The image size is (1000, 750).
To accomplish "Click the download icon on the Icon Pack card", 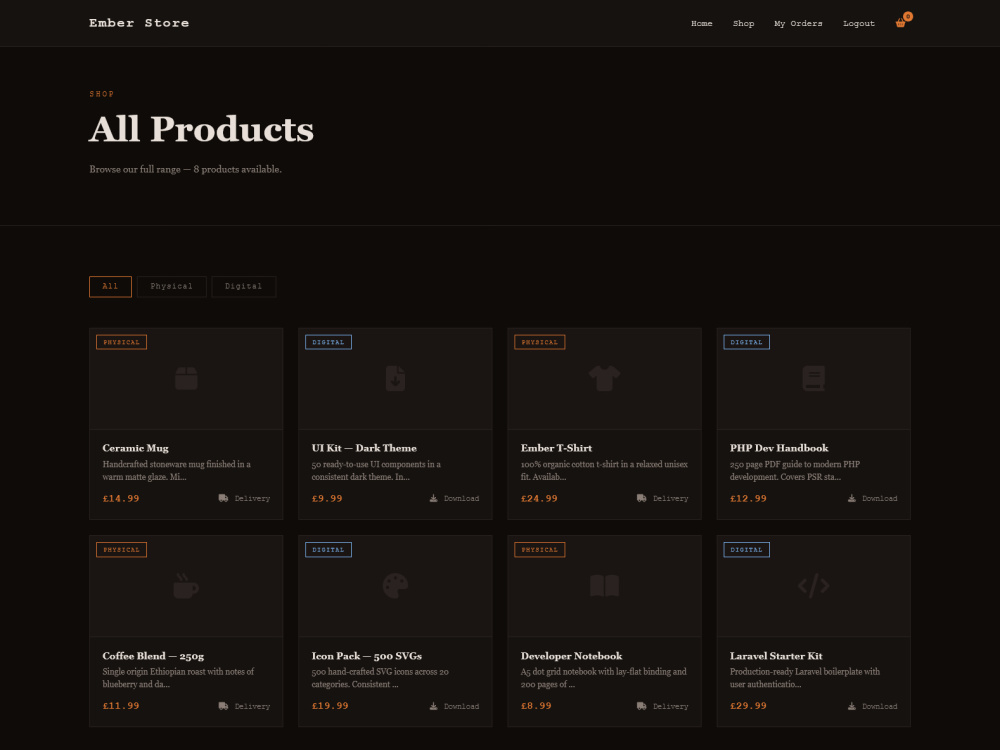I will (434, 706).
